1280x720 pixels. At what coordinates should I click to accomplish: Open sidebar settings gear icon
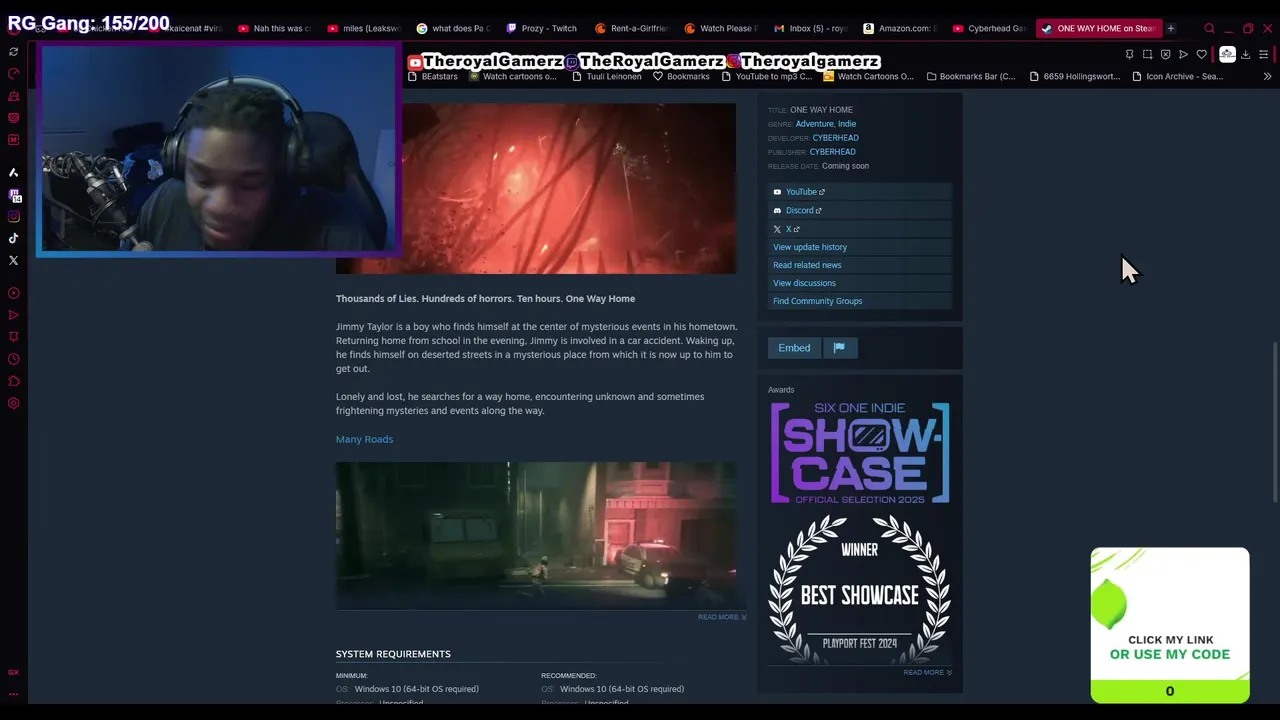[x=13, y=403]
